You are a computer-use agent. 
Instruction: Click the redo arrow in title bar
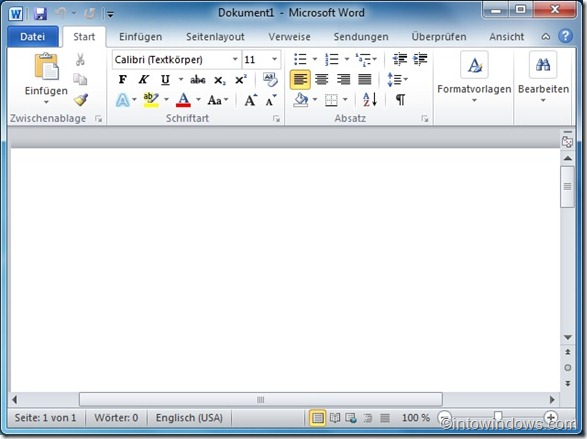point(89,14)
